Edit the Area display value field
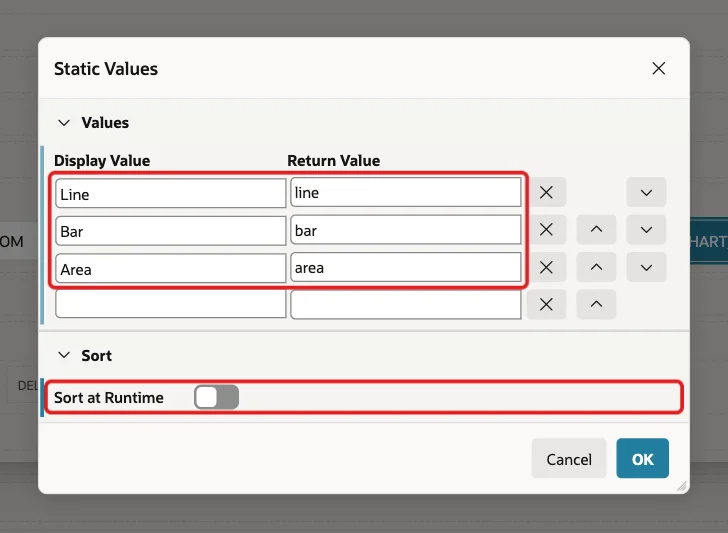 pyautogui.click(x=170, y=268)
